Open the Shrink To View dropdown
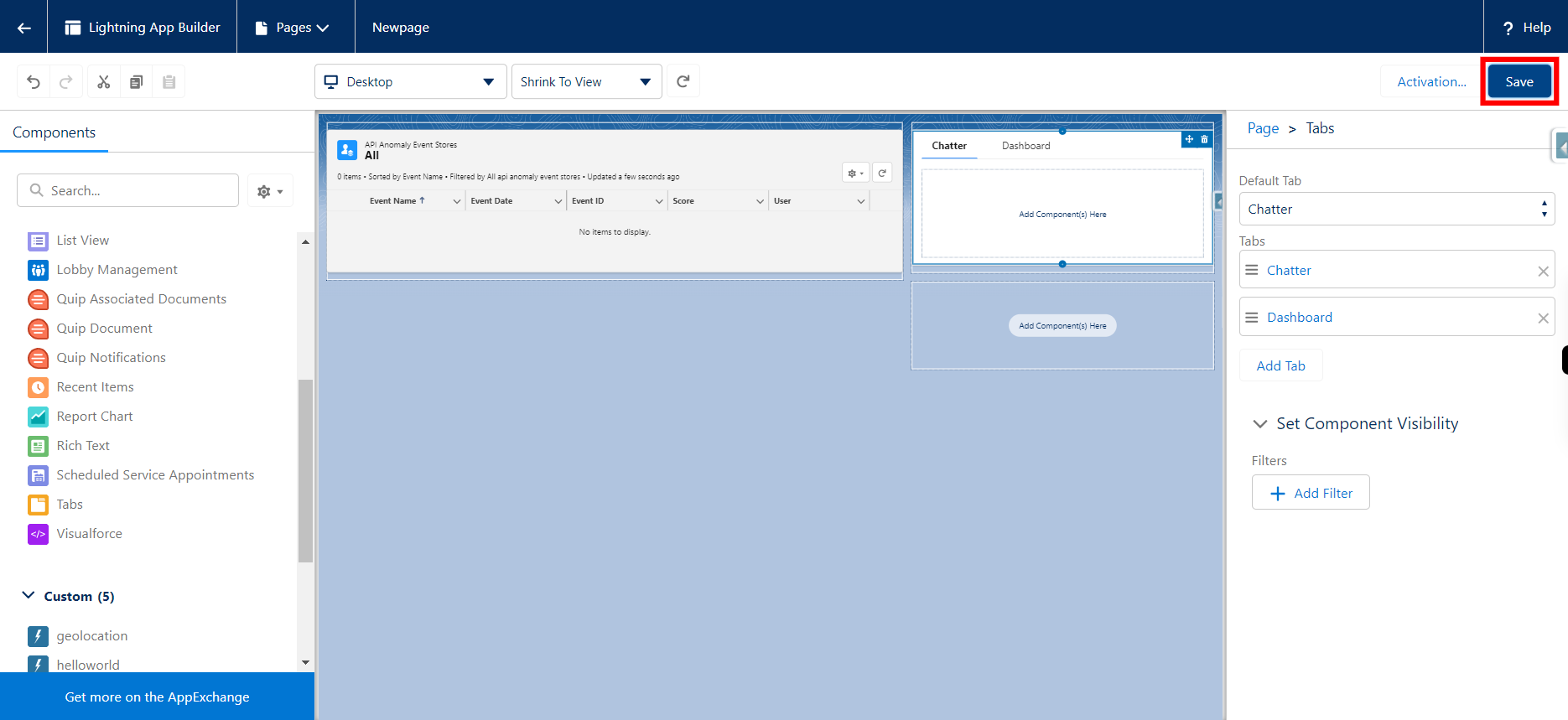1568x720 pixels. tap(587, 81)
